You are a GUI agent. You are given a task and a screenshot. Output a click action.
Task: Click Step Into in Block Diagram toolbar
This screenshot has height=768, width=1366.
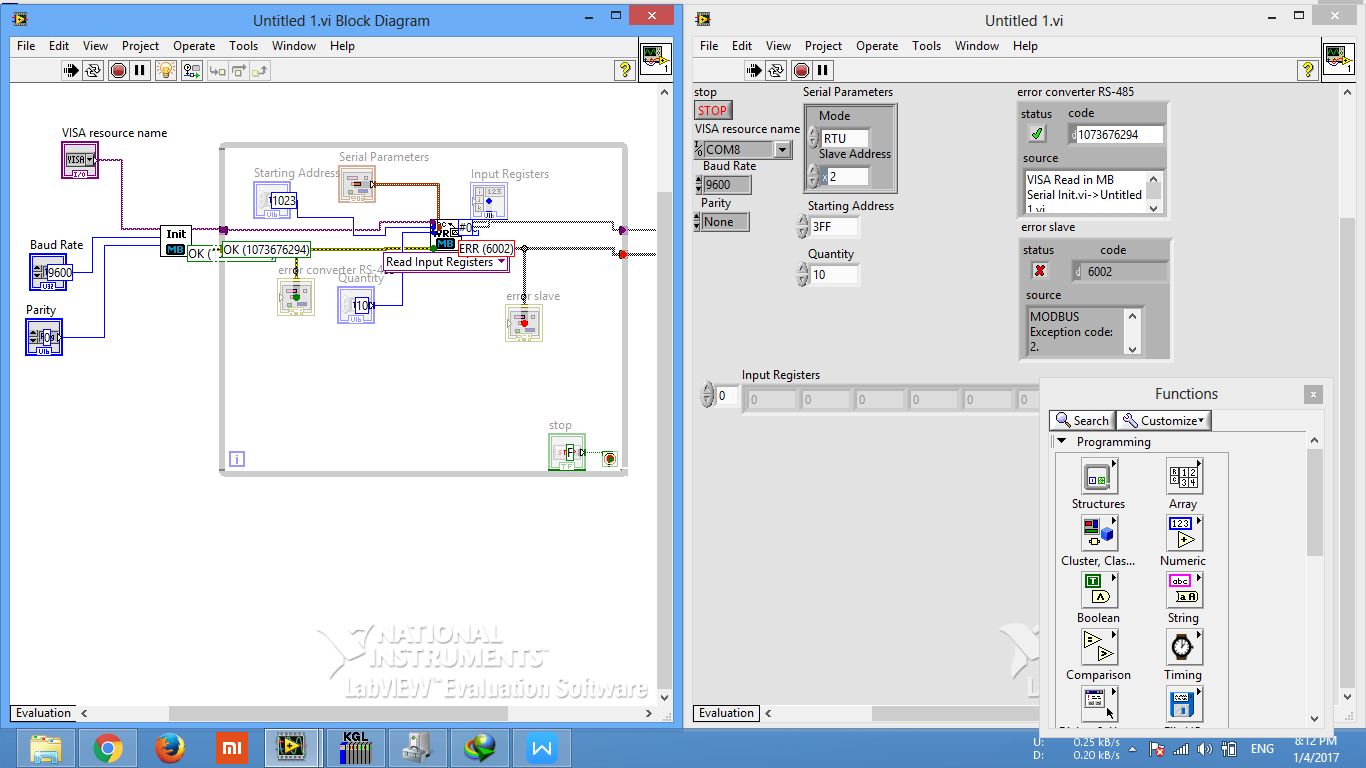217,70
